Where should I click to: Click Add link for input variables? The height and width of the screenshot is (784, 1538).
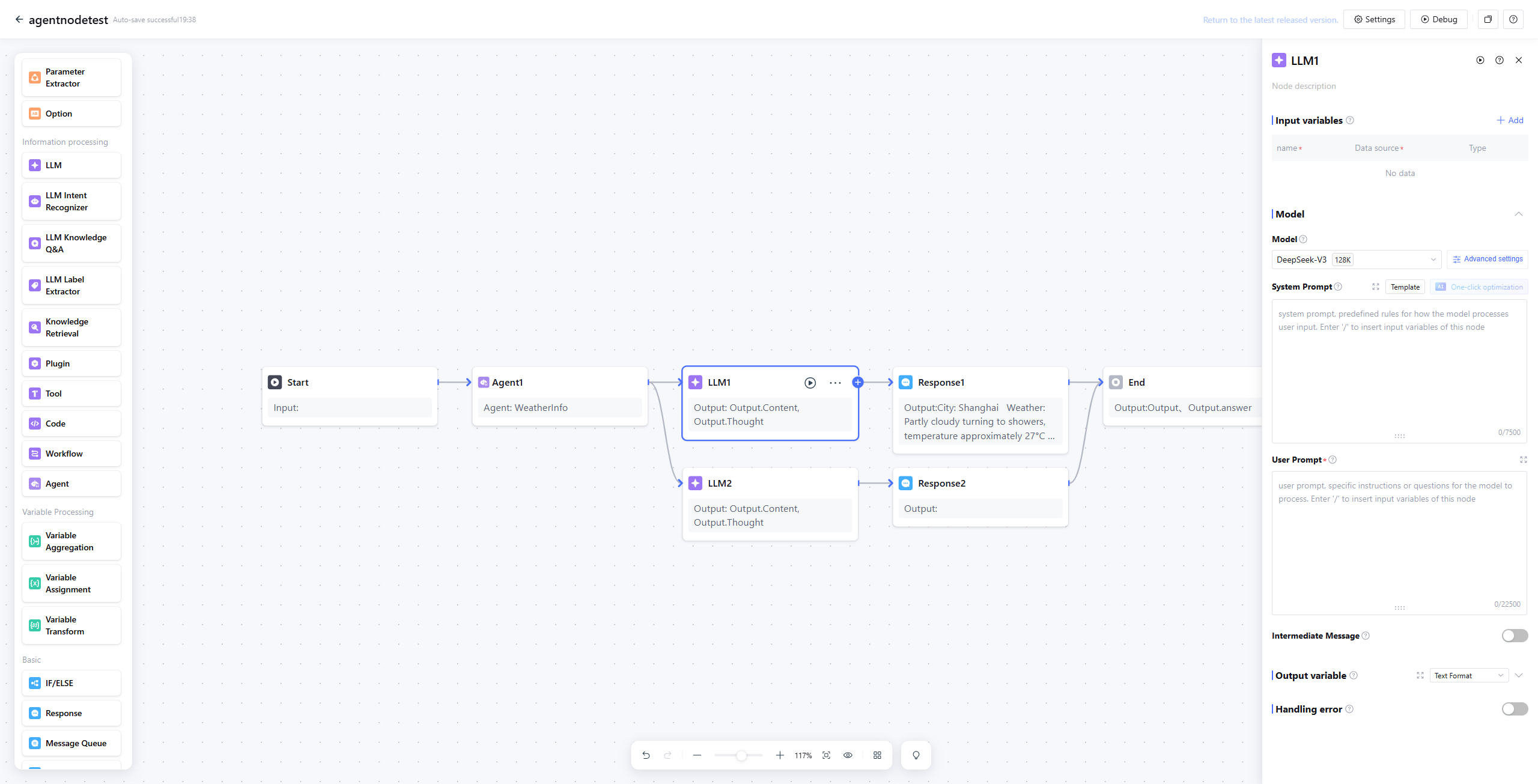point(1510,120)
